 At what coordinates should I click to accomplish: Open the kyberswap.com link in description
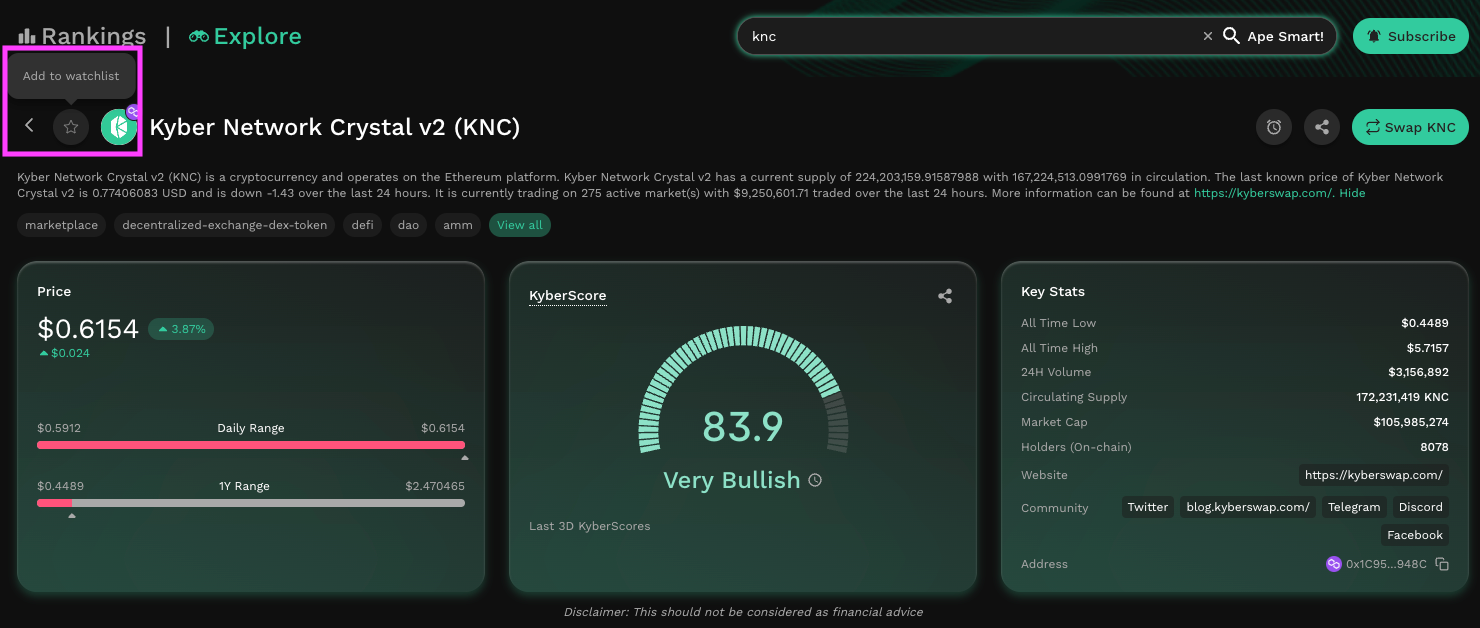click(x=1263, y=193)
